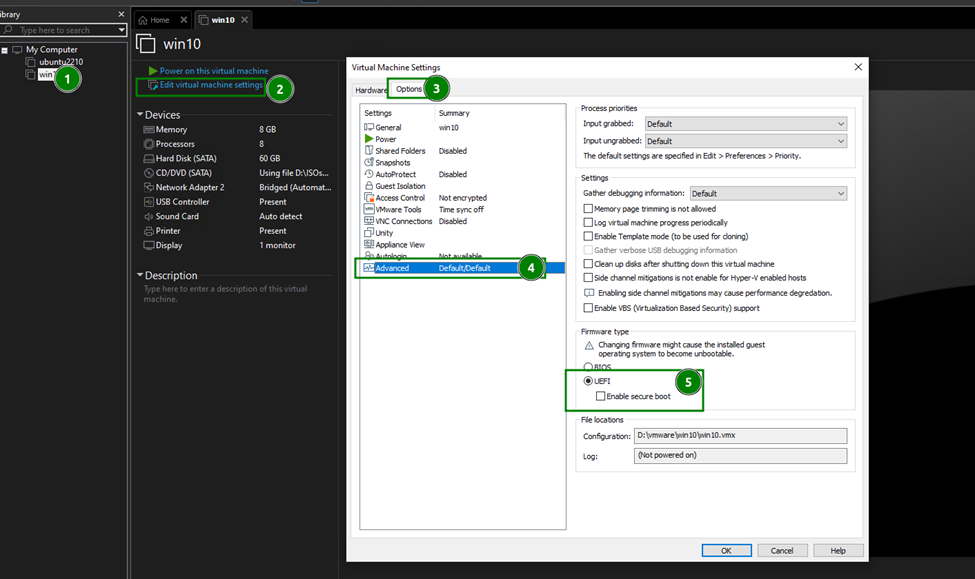Screen dimensions: 975x579
Task: Collapse the Description section
Action: [x=140, y=275]
